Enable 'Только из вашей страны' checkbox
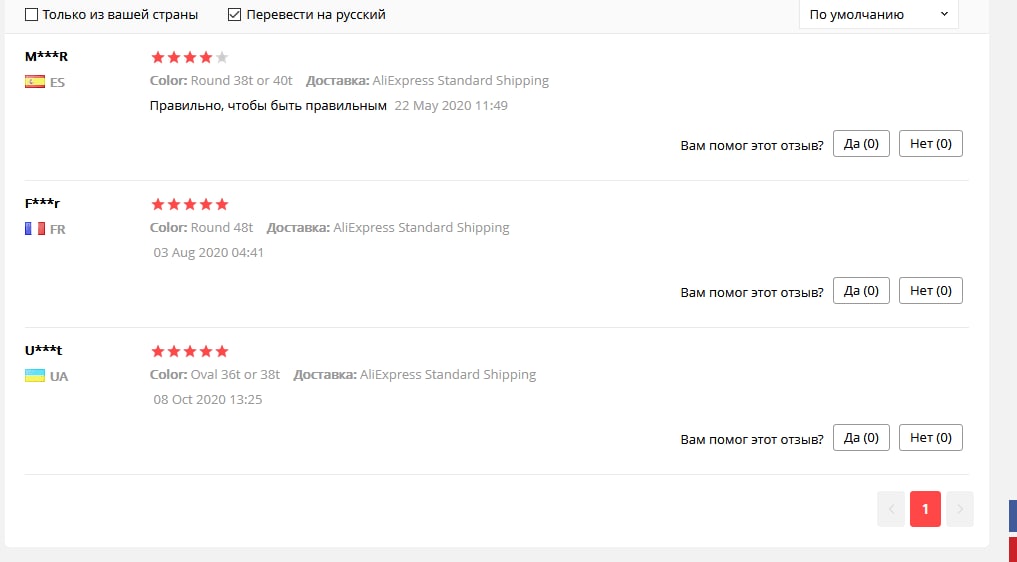 tap(31, 15)
